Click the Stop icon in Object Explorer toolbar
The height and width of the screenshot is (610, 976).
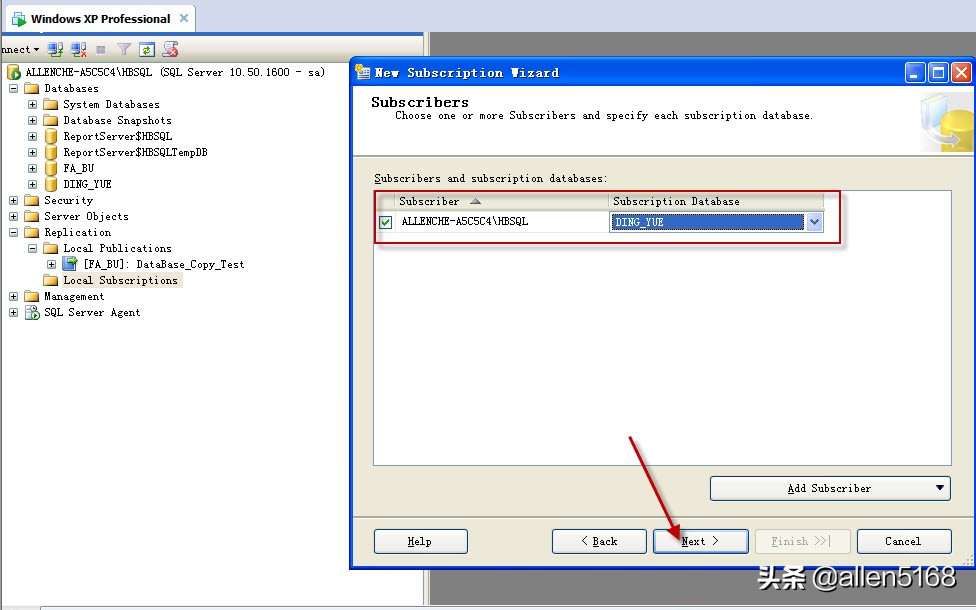point(98,48)
